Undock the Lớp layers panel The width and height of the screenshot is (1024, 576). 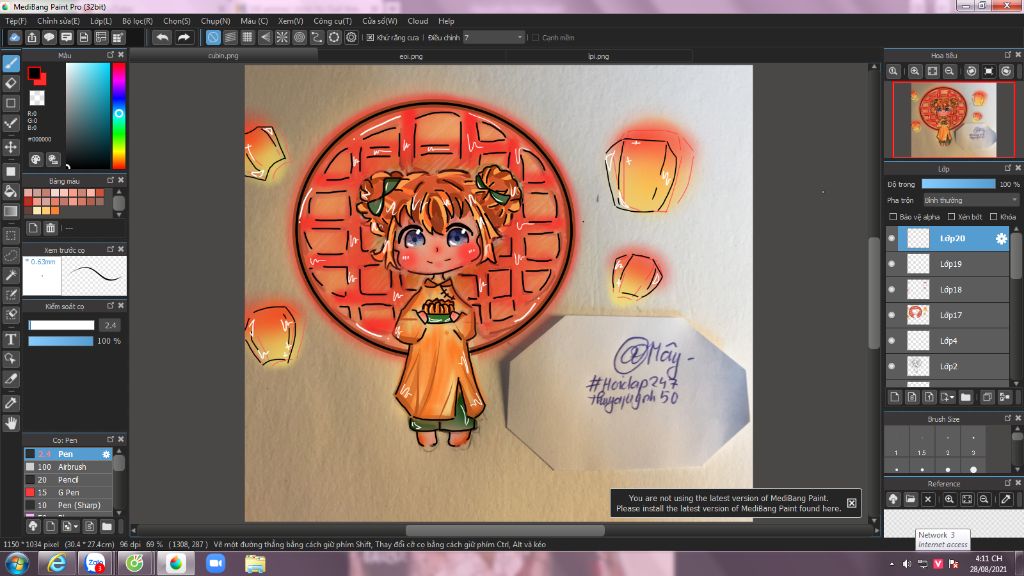pyautogui.click(x=1008, y=168)
